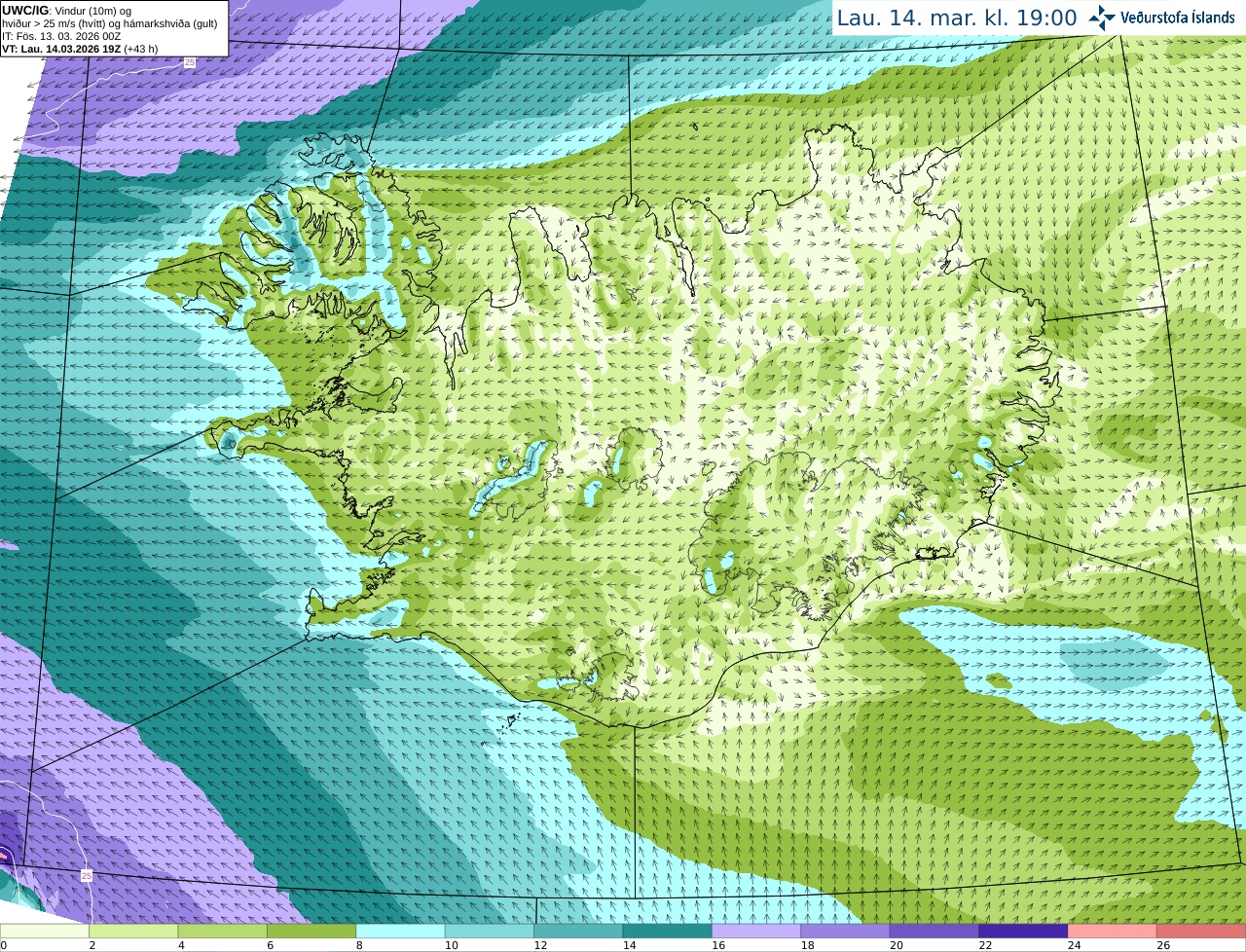This screenshot has width=1246, height=952.
Task: Click the 25 contour label near the bottom-left
Action: 87,876
